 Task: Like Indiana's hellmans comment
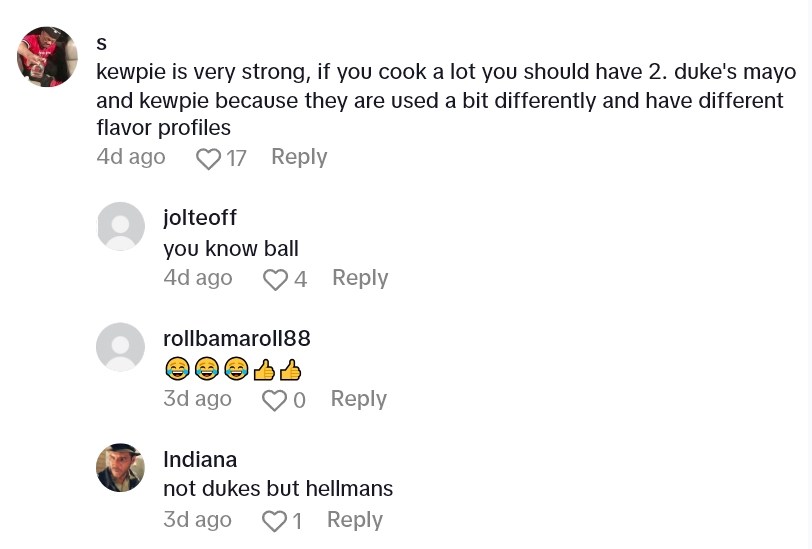pos(273,522)
